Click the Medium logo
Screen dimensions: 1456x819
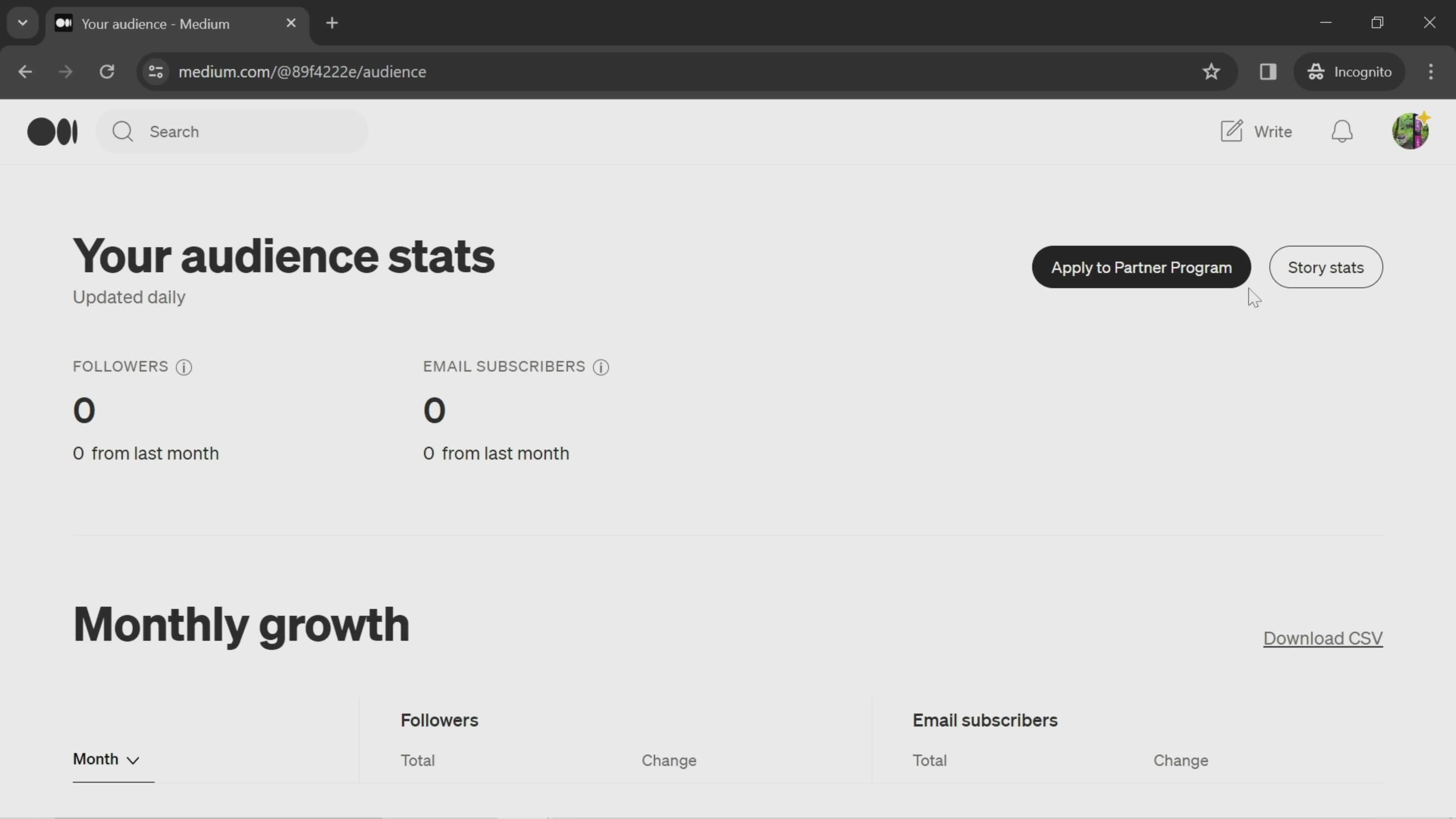click(53, 131)
